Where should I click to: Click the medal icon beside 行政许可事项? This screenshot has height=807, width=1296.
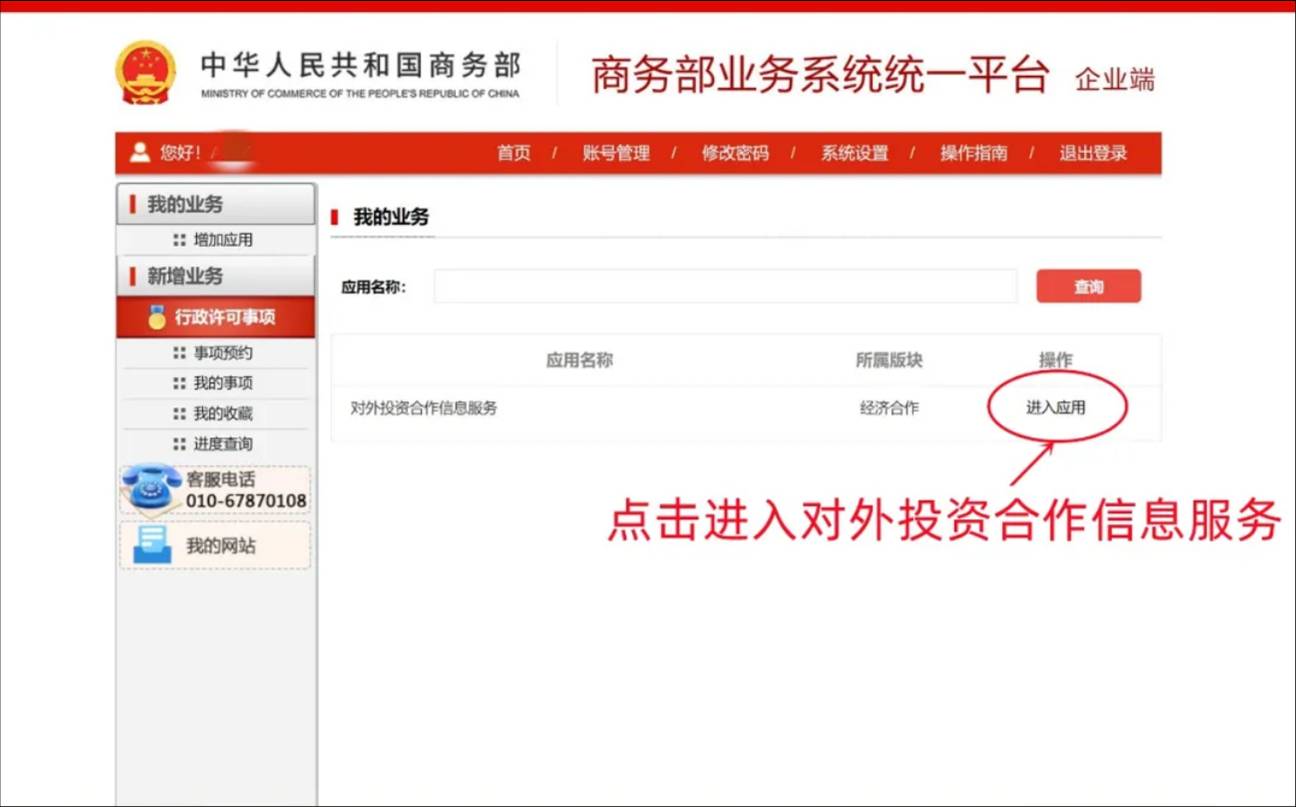point(157,318)
